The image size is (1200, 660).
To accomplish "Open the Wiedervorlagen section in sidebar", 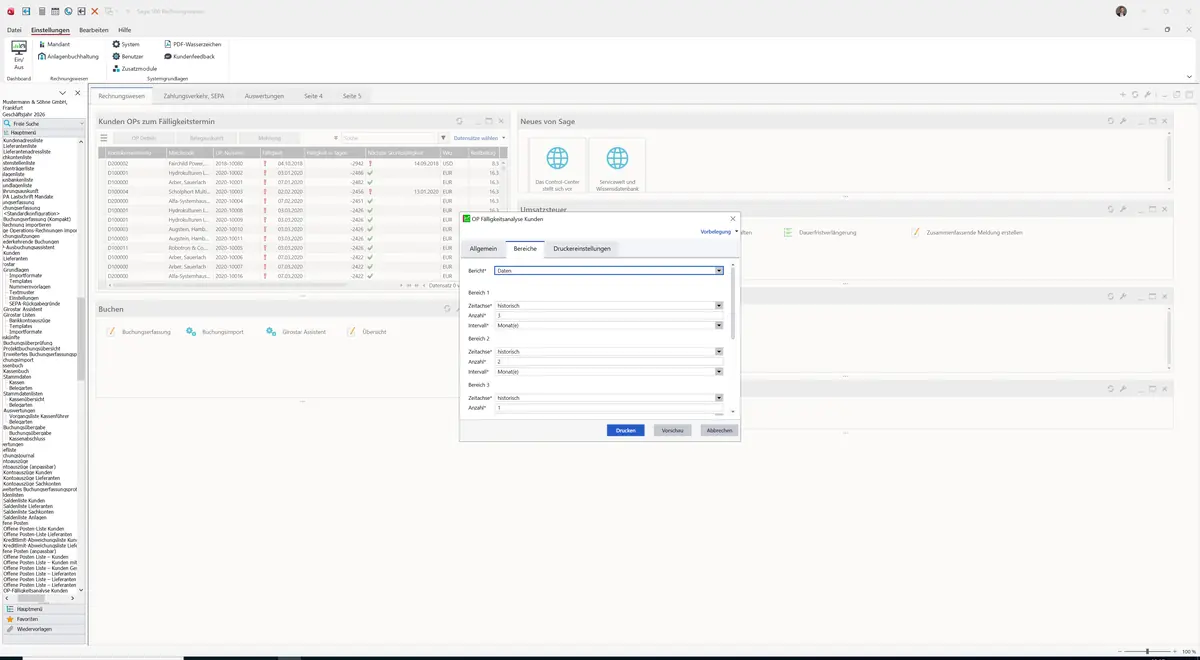I will [43, 629].
